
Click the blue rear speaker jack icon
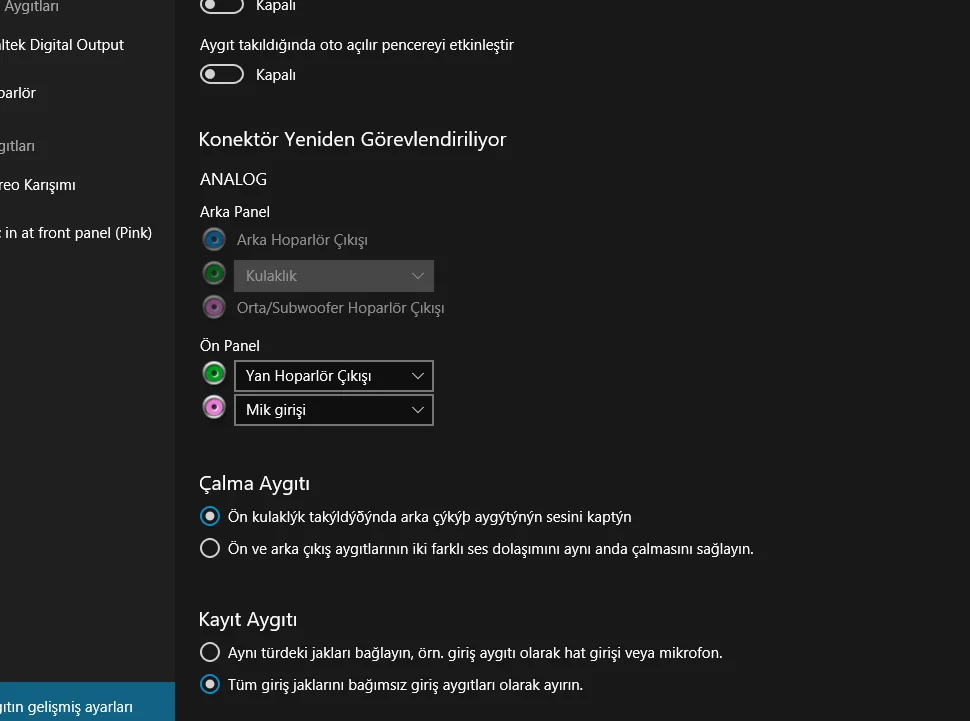(214, 240)
